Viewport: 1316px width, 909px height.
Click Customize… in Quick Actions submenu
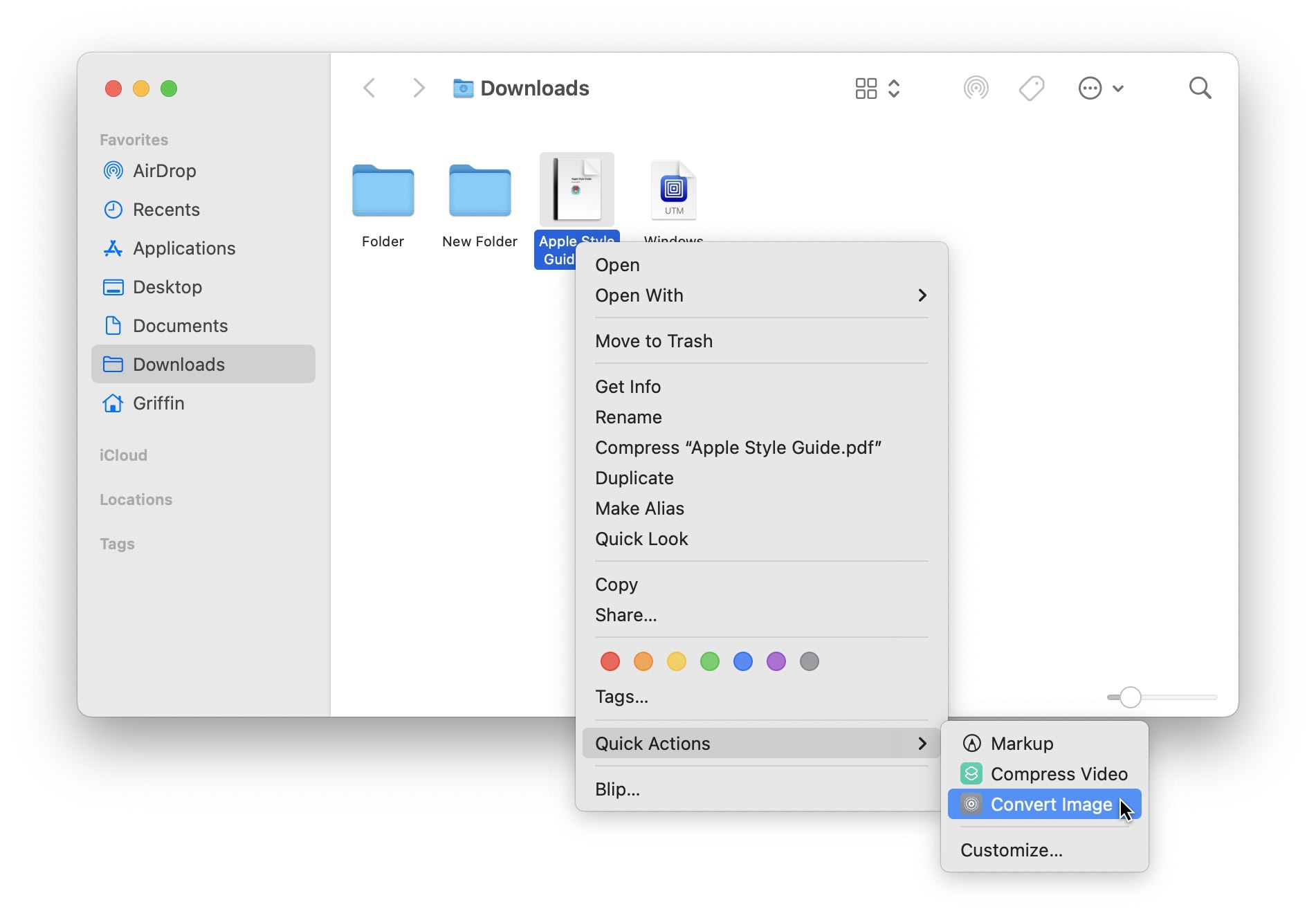click(1011, 850)
